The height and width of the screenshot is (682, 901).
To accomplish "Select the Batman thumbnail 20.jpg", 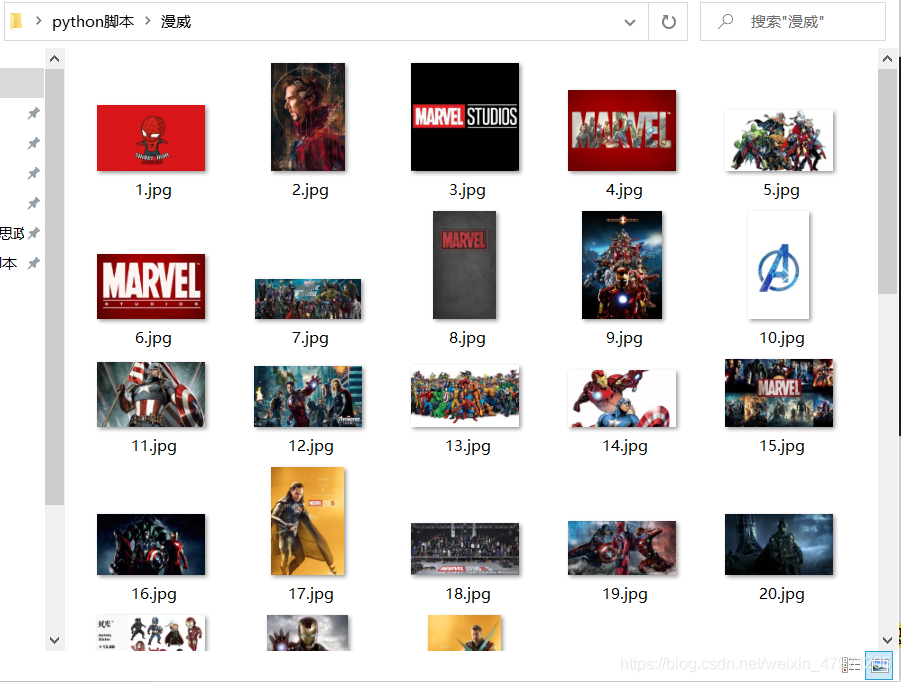I will pyautogui.click(x=779, y=545).
